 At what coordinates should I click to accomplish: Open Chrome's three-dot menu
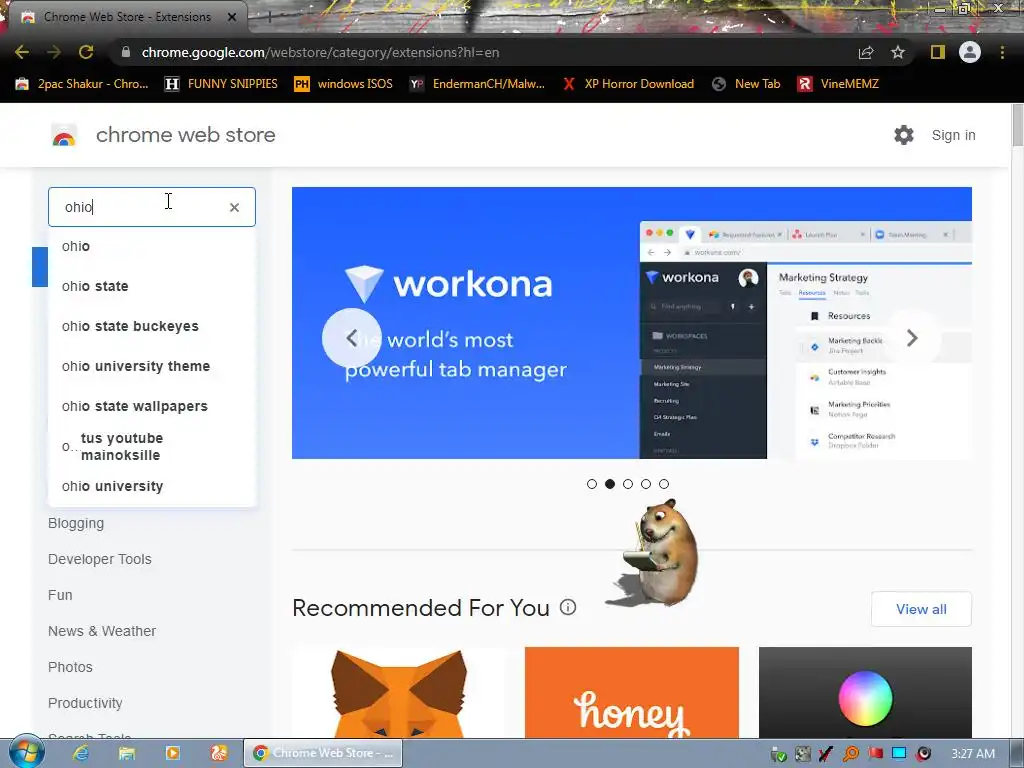click(1002, 52)
